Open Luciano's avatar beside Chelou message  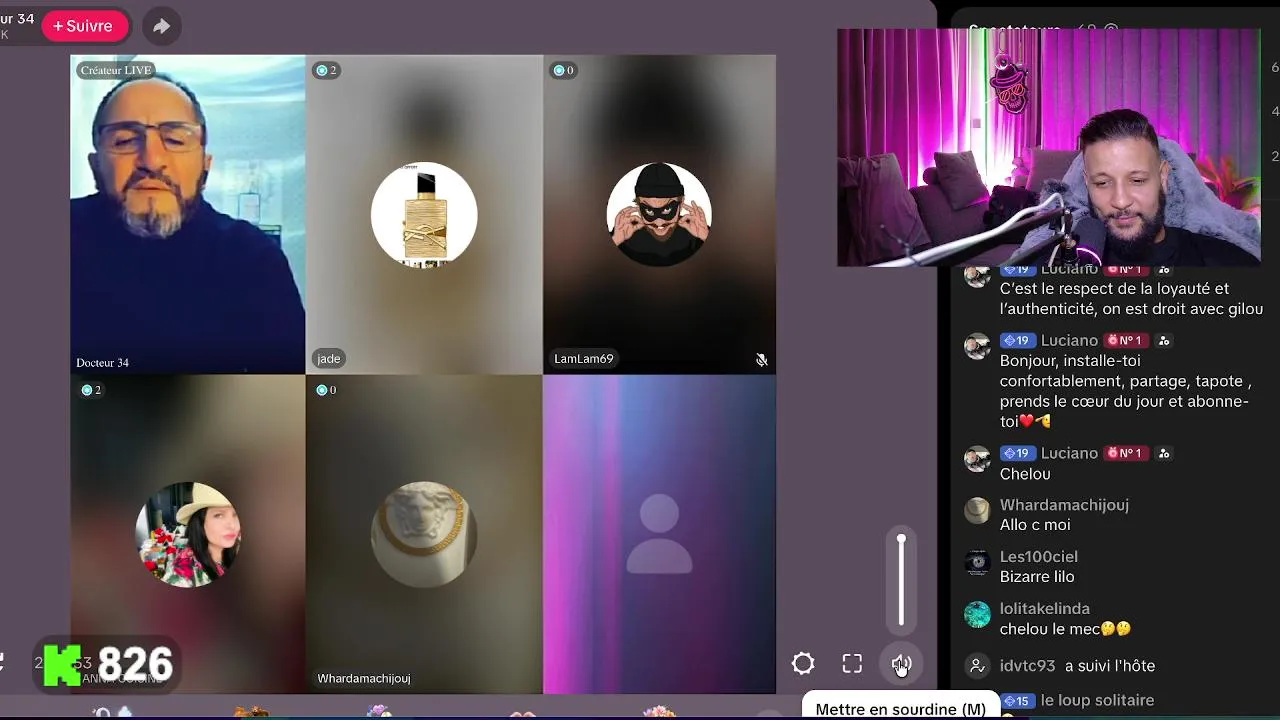[x=977, y=459]
